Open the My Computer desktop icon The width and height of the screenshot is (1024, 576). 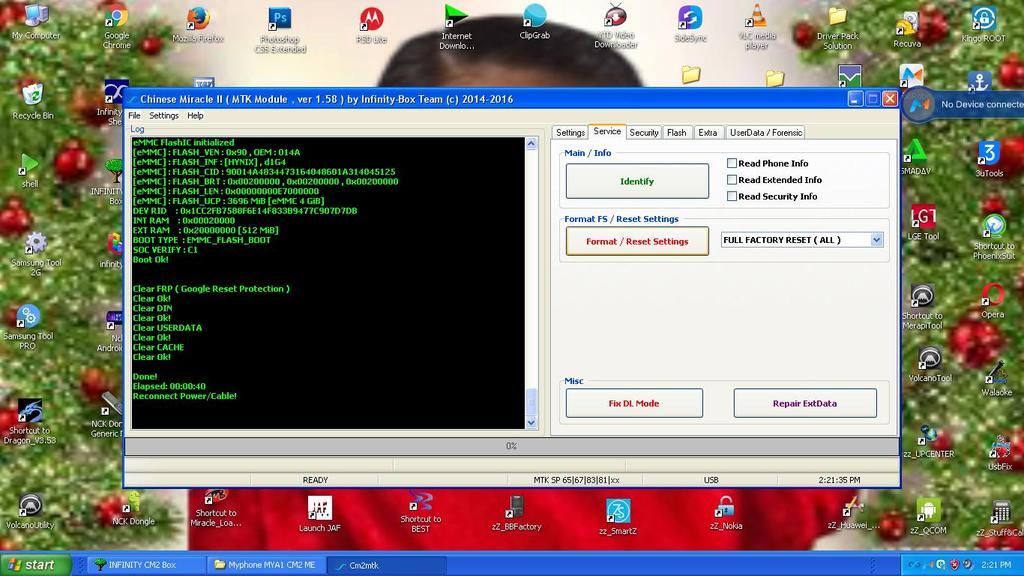[36, 21]
